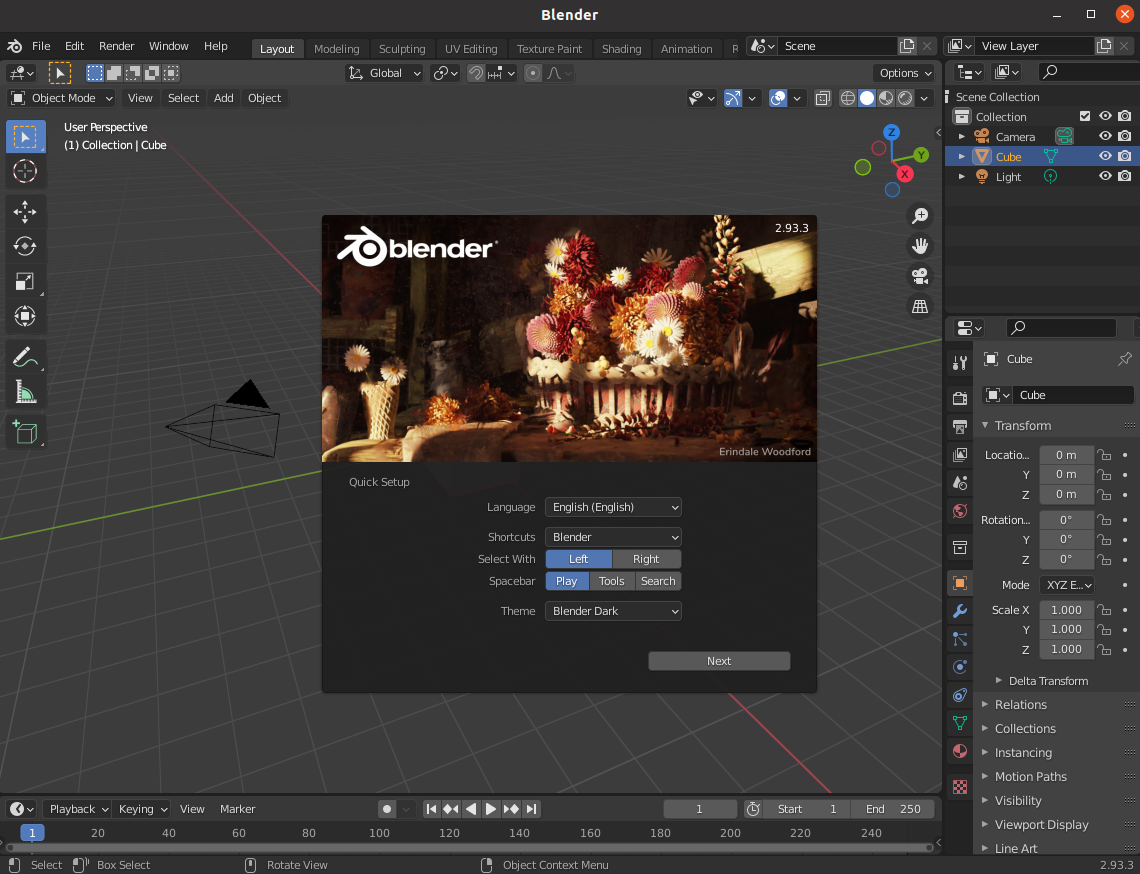Click the red X axis gizmo ball

tap(904, 174)
